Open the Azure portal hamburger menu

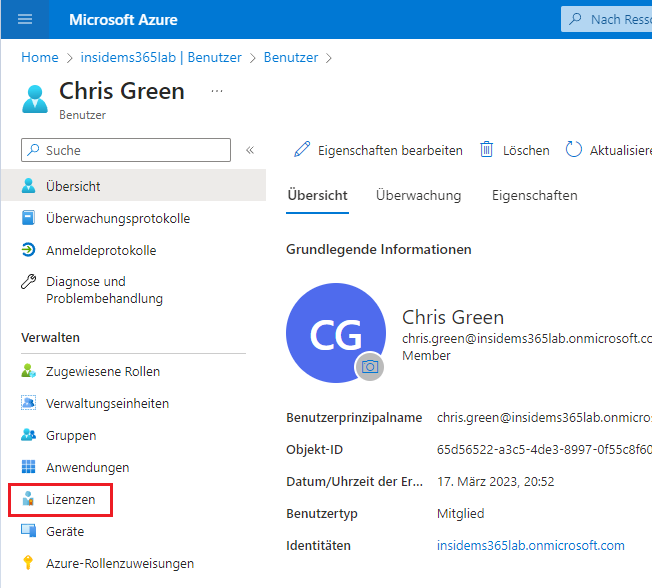tap(25, 19)
